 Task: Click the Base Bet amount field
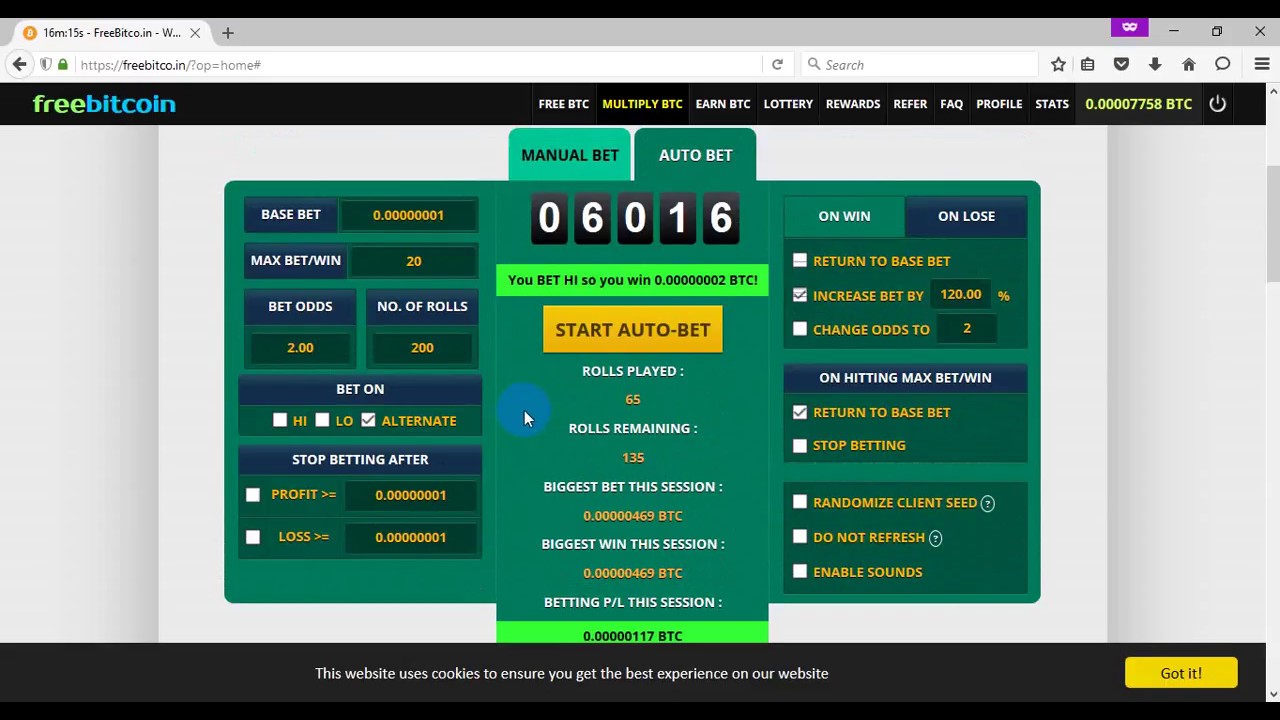(409, 215)
